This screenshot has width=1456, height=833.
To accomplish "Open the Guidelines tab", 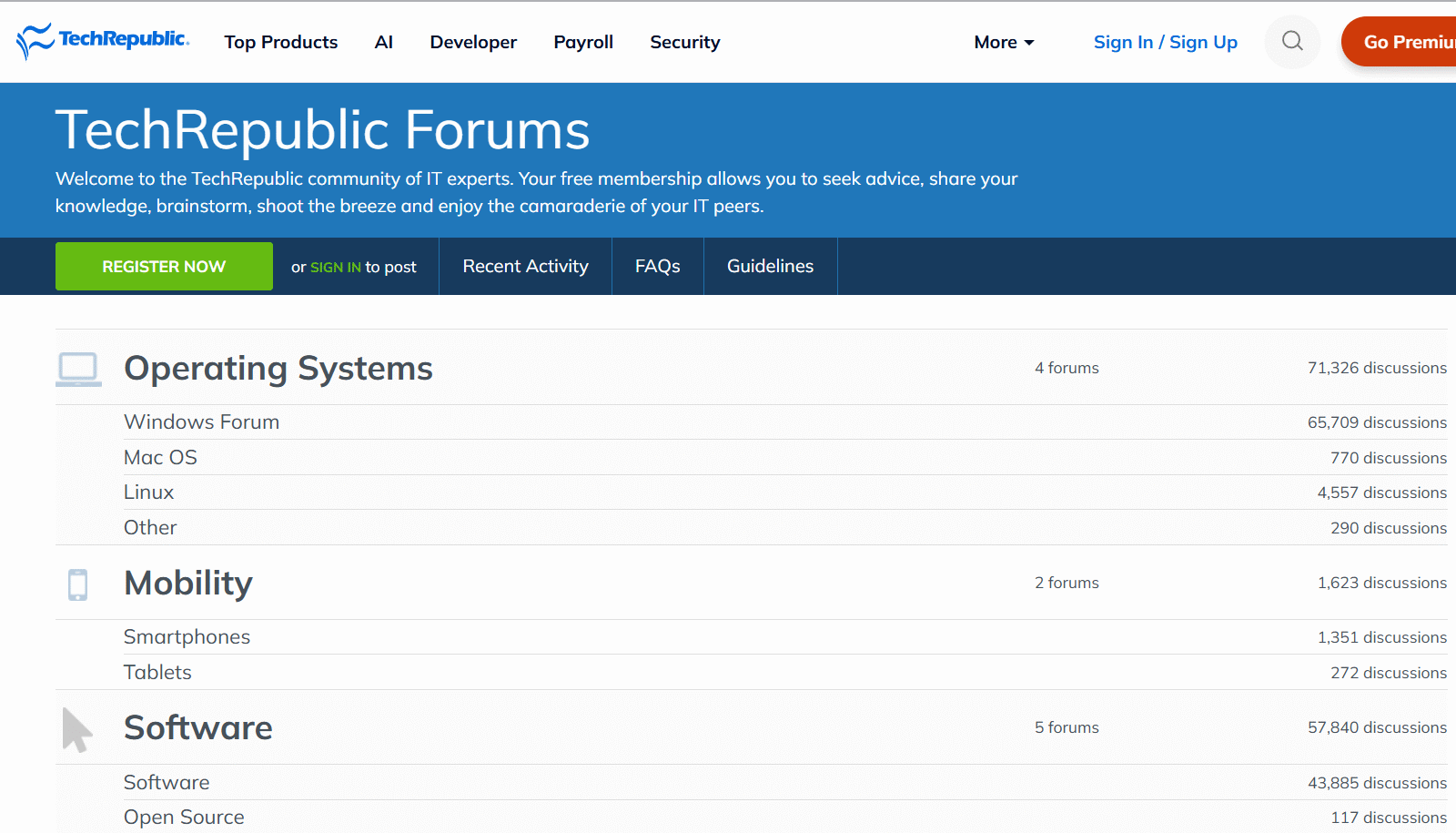I will 771,266.
